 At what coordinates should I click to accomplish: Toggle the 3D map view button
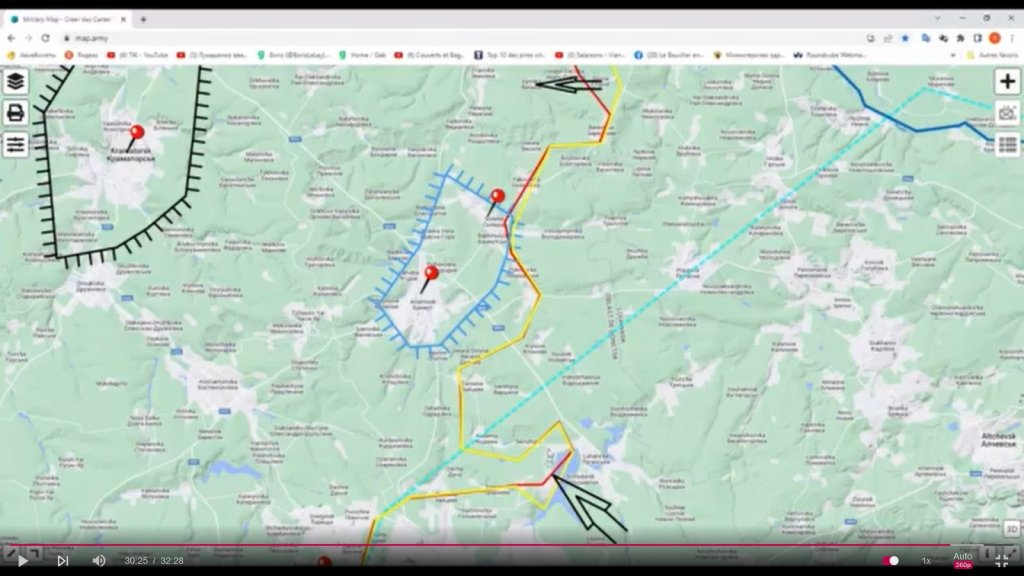tap(1012, 529)
